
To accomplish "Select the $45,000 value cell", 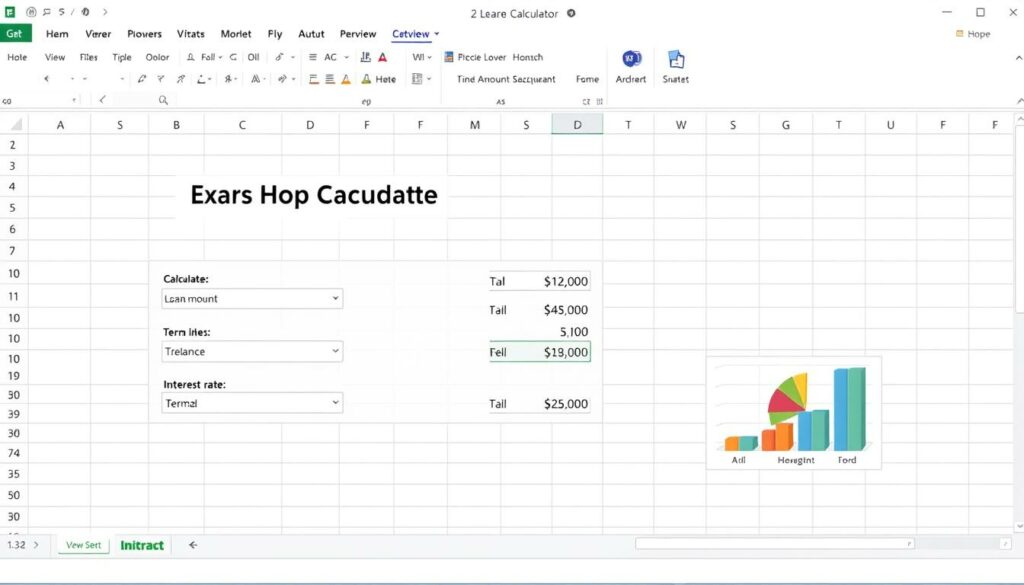I will coord(566,310).
